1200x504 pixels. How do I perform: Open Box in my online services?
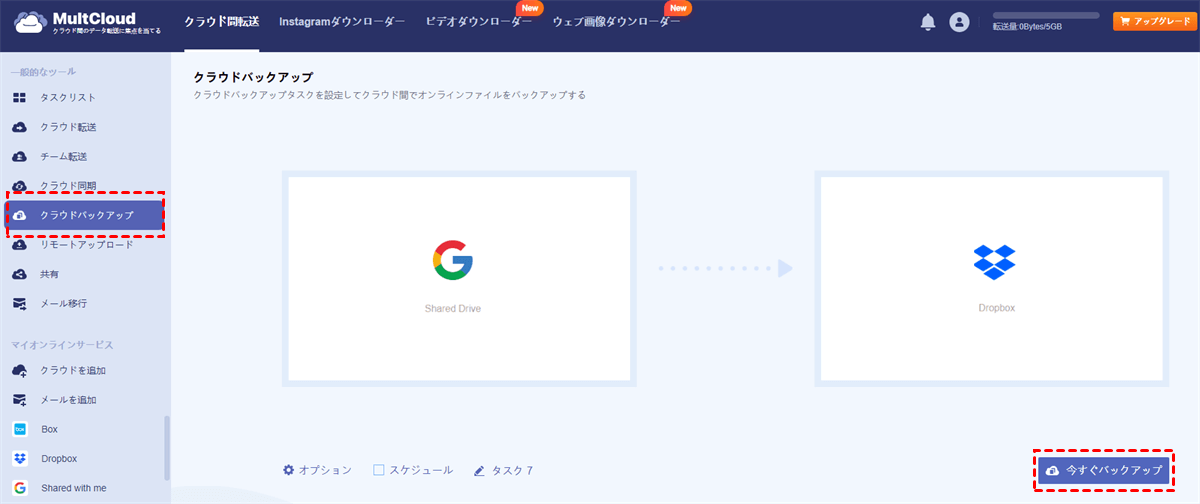coord(50,429)
